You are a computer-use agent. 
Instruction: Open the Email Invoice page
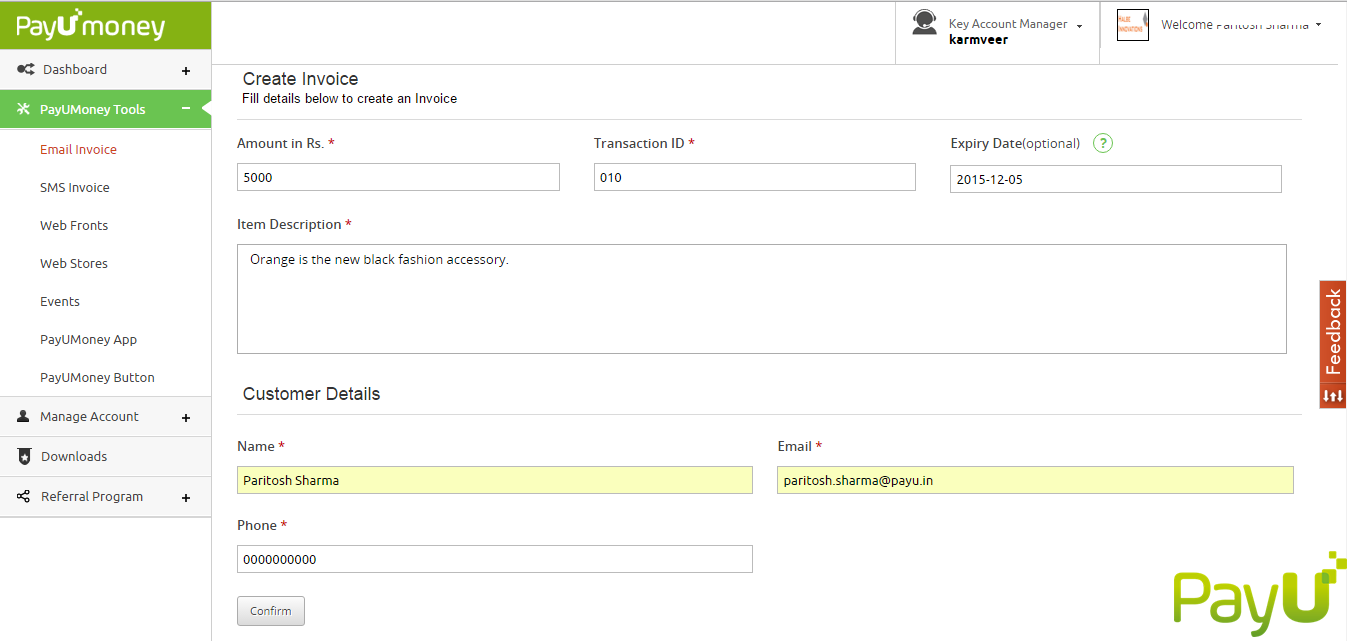[78, 149]
